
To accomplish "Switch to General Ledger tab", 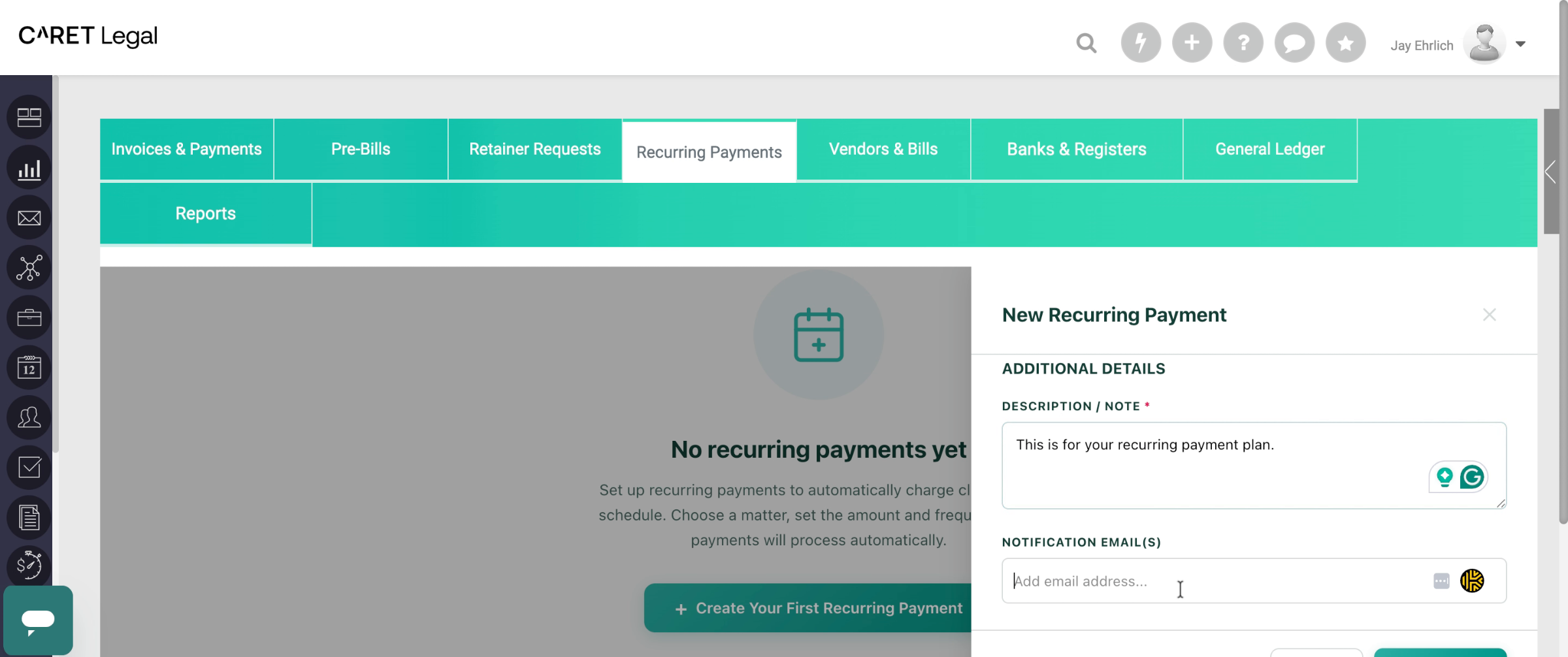I will tap(1270, 149).
